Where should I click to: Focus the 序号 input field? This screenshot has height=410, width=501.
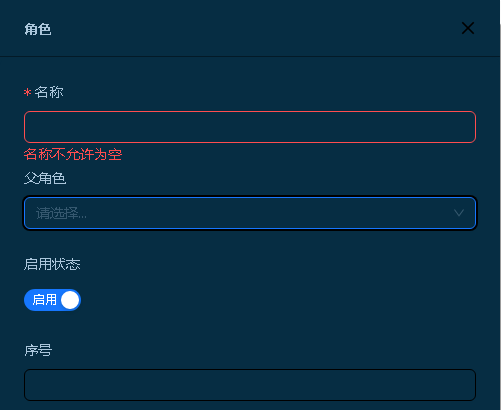[x=250, y=385]
